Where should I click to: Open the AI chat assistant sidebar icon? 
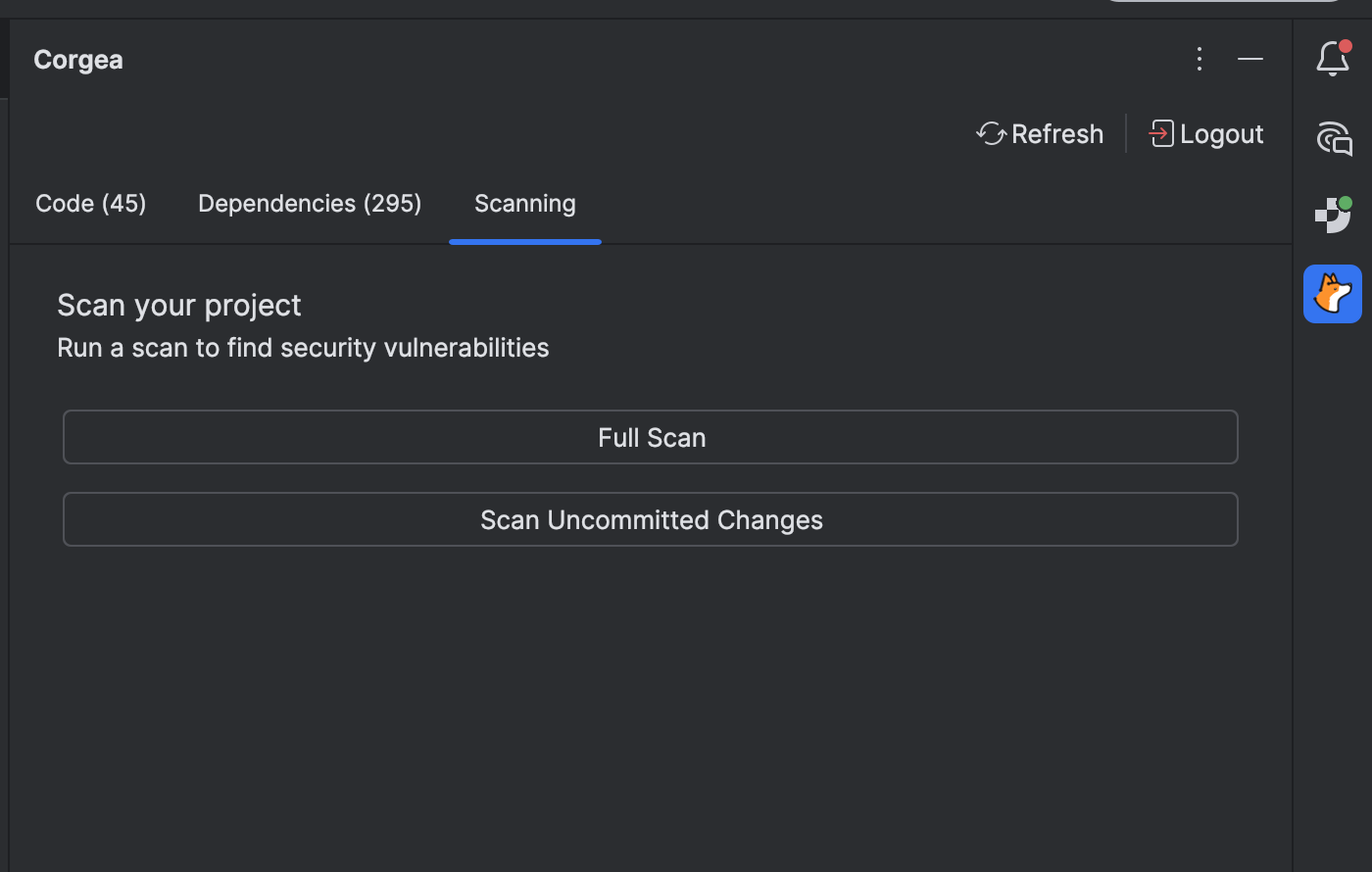[1333, 138]
